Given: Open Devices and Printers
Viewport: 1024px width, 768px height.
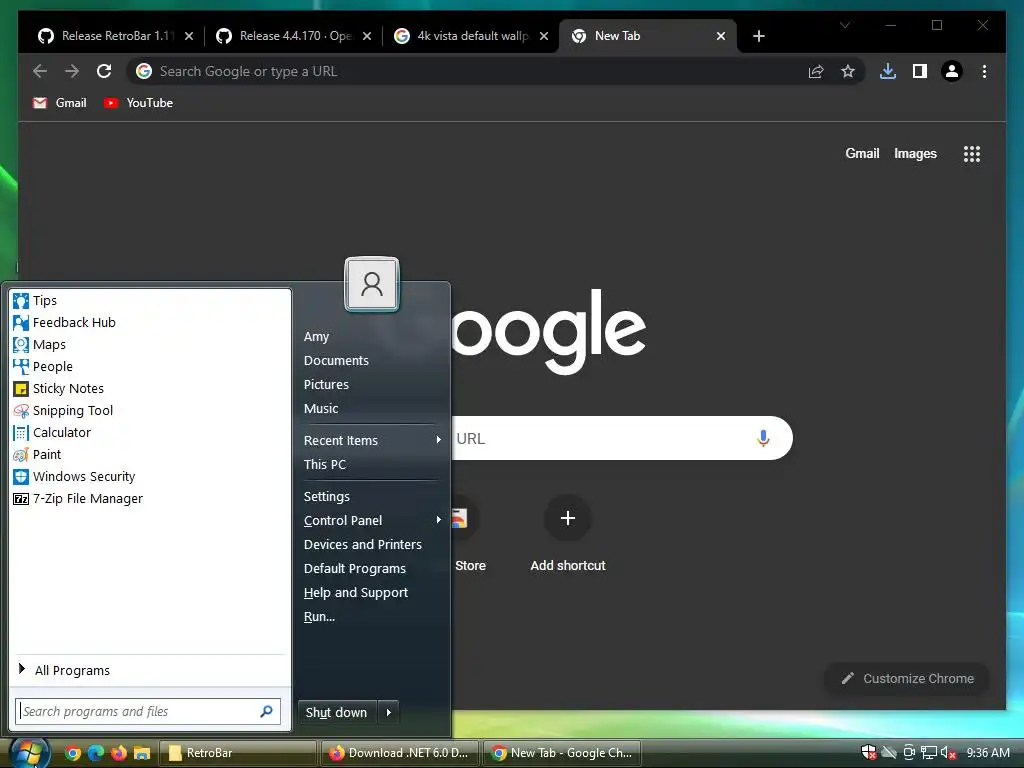Looking at the screenshot, I should 362,545.
